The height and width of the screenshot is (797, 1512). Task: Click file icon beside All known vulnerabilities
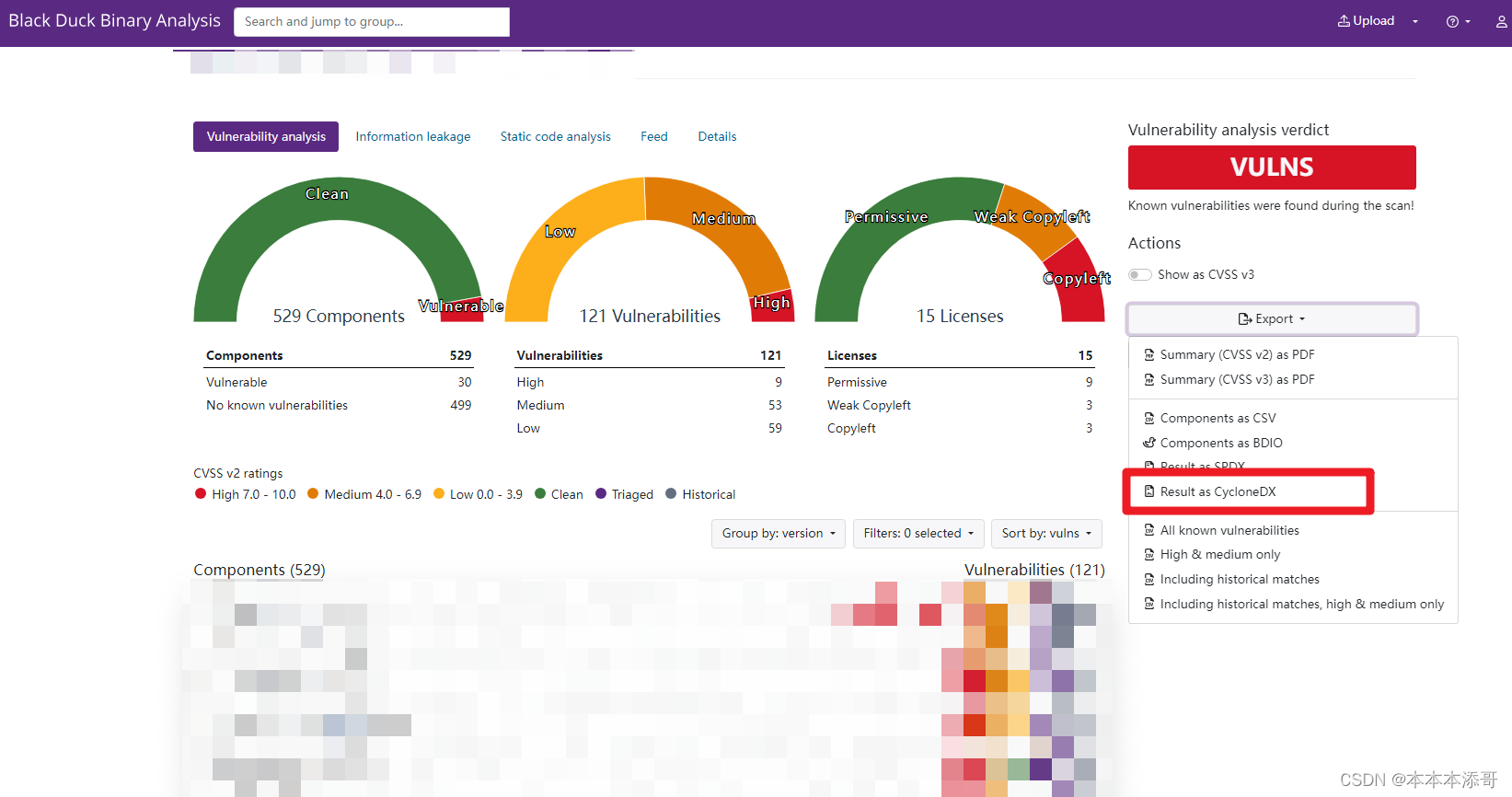click(1149, 530)
